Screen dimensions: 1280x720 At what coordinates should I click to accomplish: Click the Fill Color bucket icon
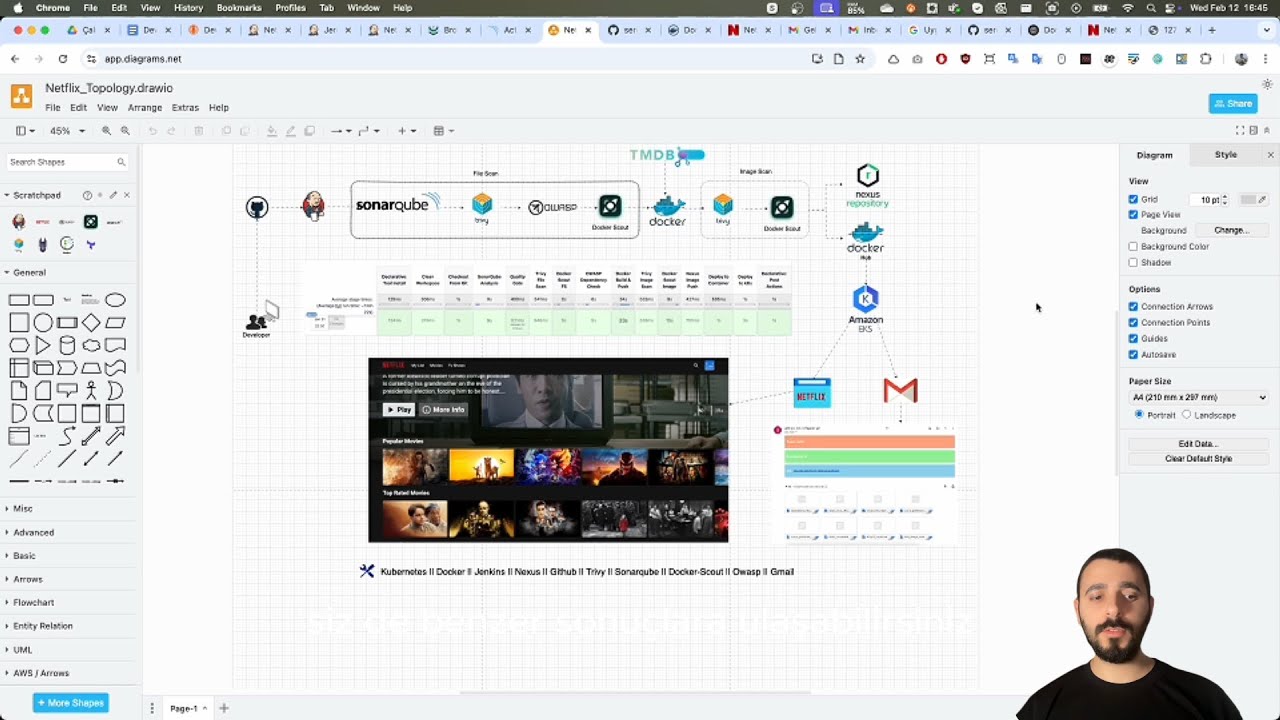tap(271, 131)
